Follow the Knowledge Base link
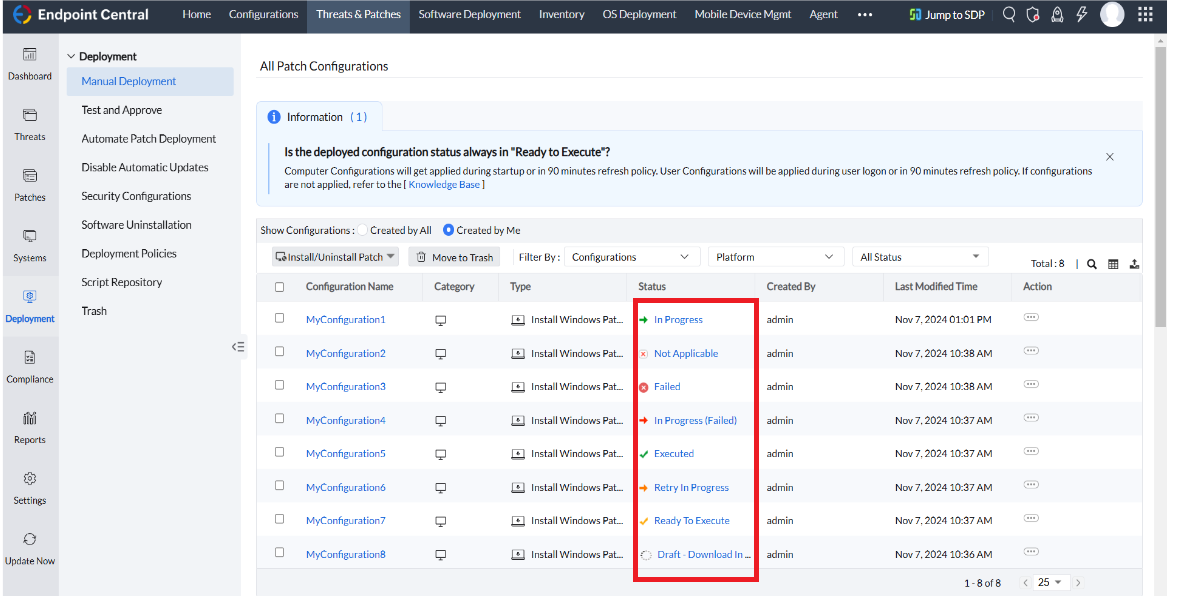The width and height of the screenshot is (1182, 596). click(444, 185)
